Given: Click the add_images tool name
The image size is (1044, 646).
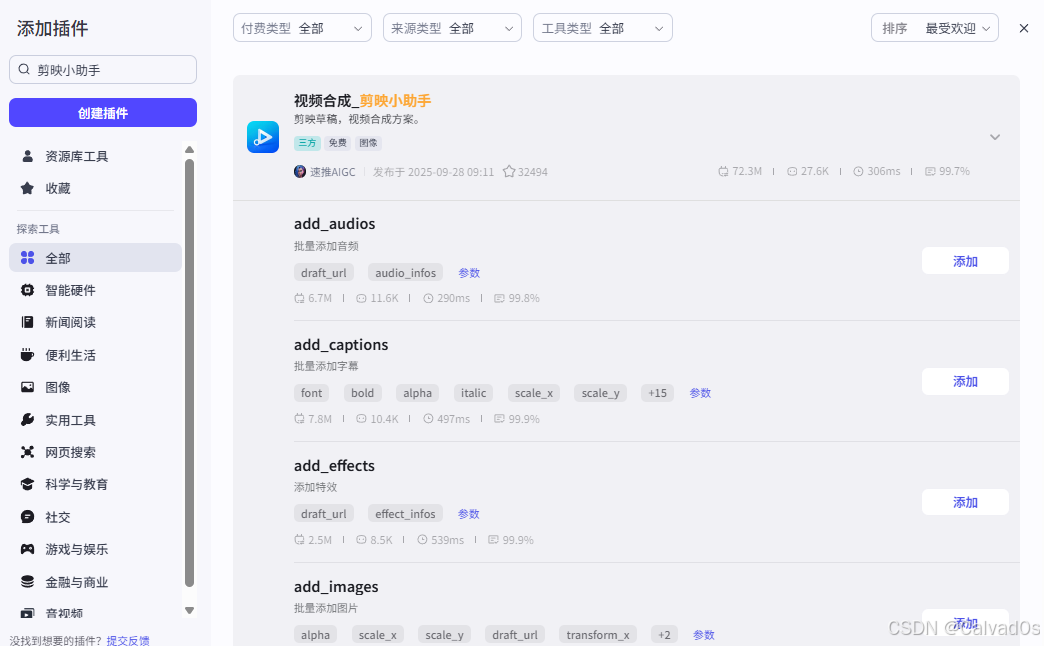Looking at the screenshot, I should coord(336,587).
